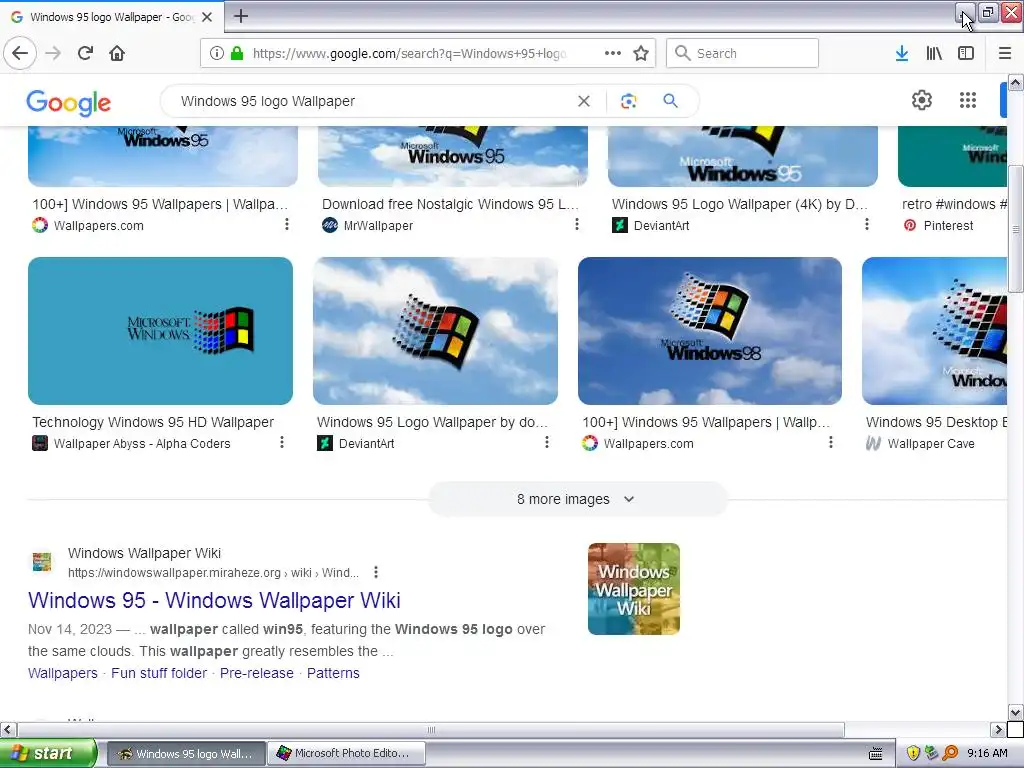The height and width of the screenshot is (768, 1024).
Task: Open Download free Nostalgic Windows 95 link
Action: (450, 204)
